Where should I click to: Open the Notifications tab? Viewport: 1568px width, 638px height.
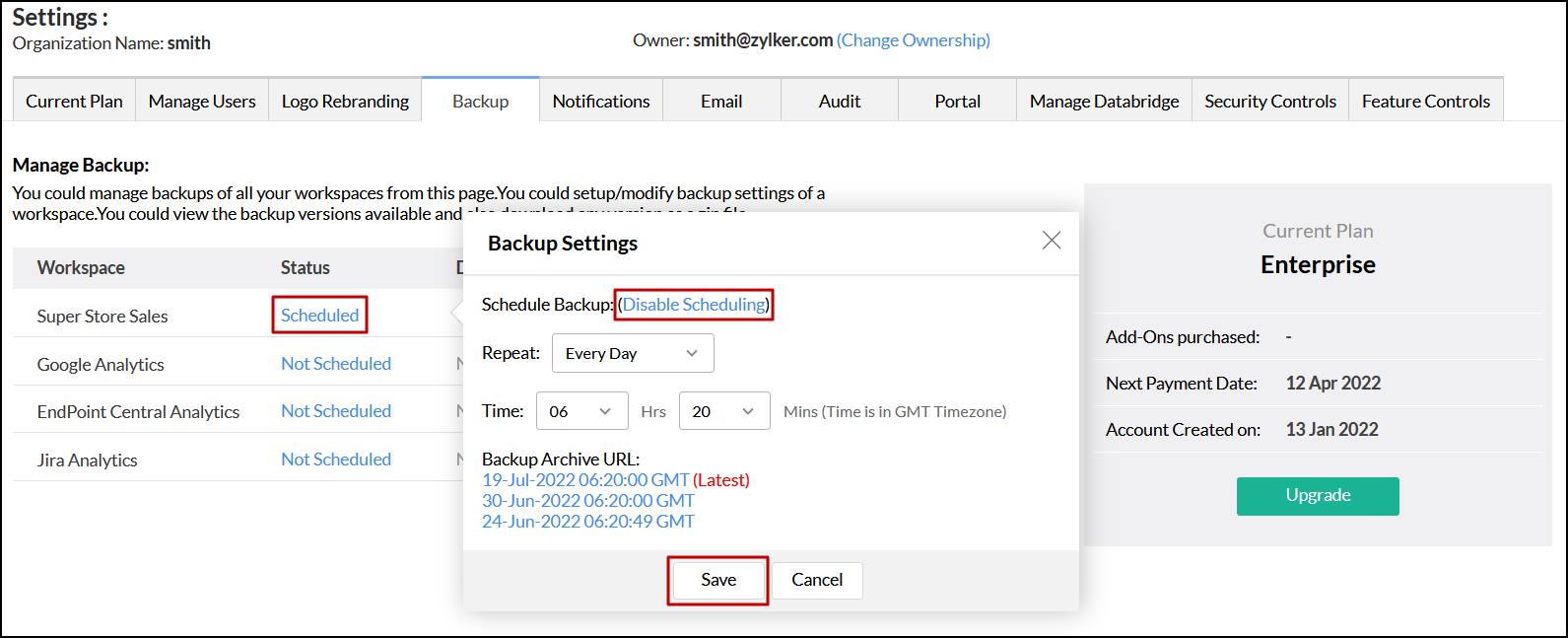pyautogui.click(x=601, y=102)
